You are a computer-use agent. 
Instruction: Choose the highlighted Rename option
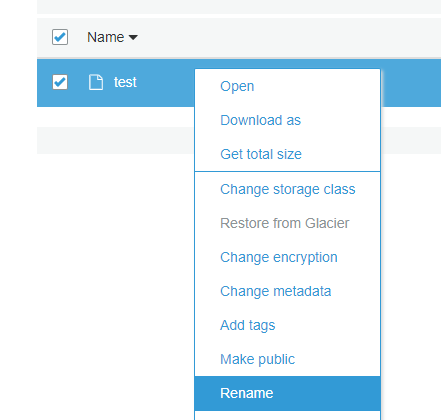pyautogui.click(x=287, y=393)
